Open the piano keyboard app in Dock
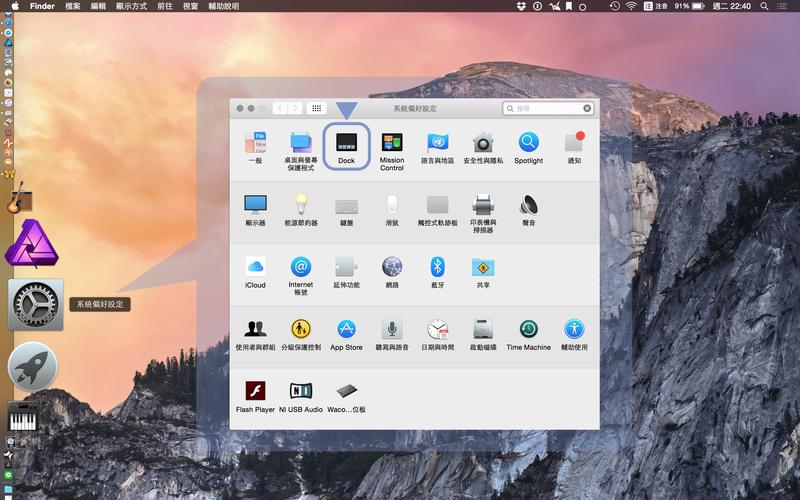 click(x=23, y=416)
